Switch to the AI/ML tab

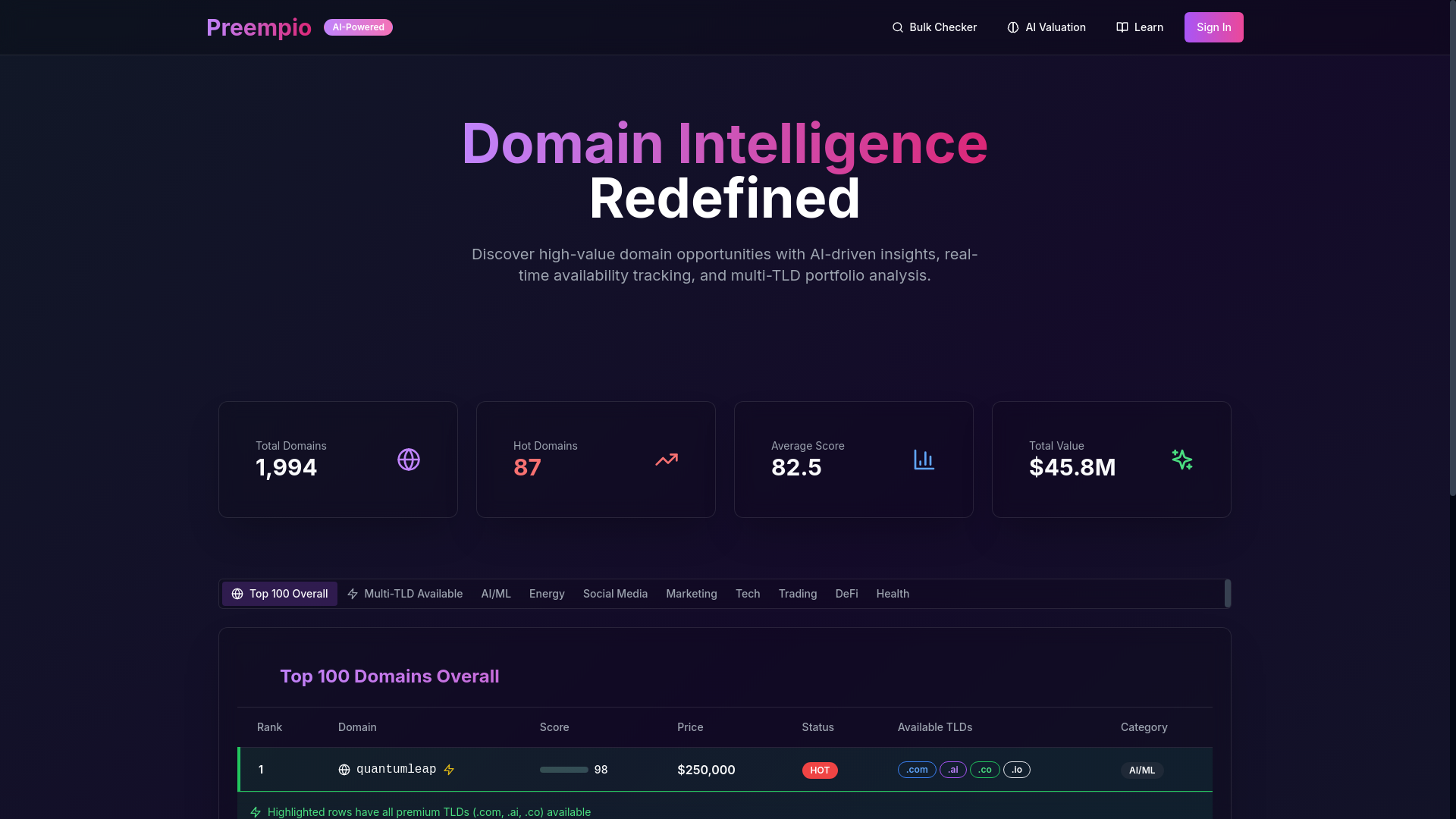pyautogui.click(x=496, y=594)
